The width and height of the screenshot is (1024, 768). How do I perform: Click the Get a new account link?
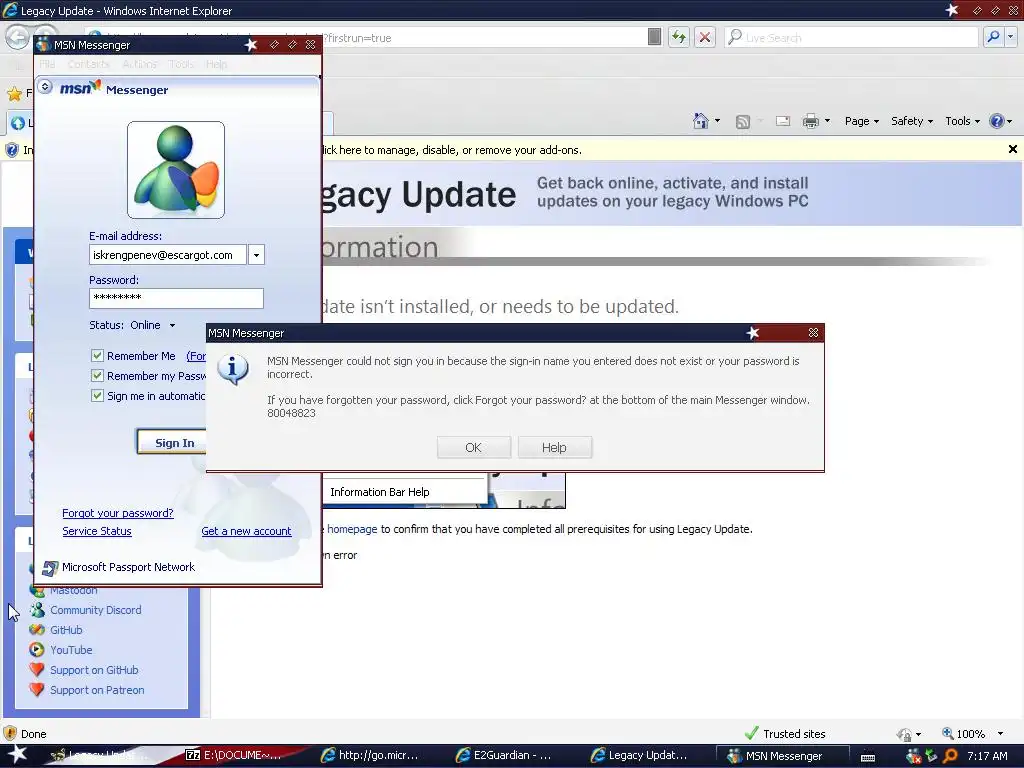(x=246, y=532)
